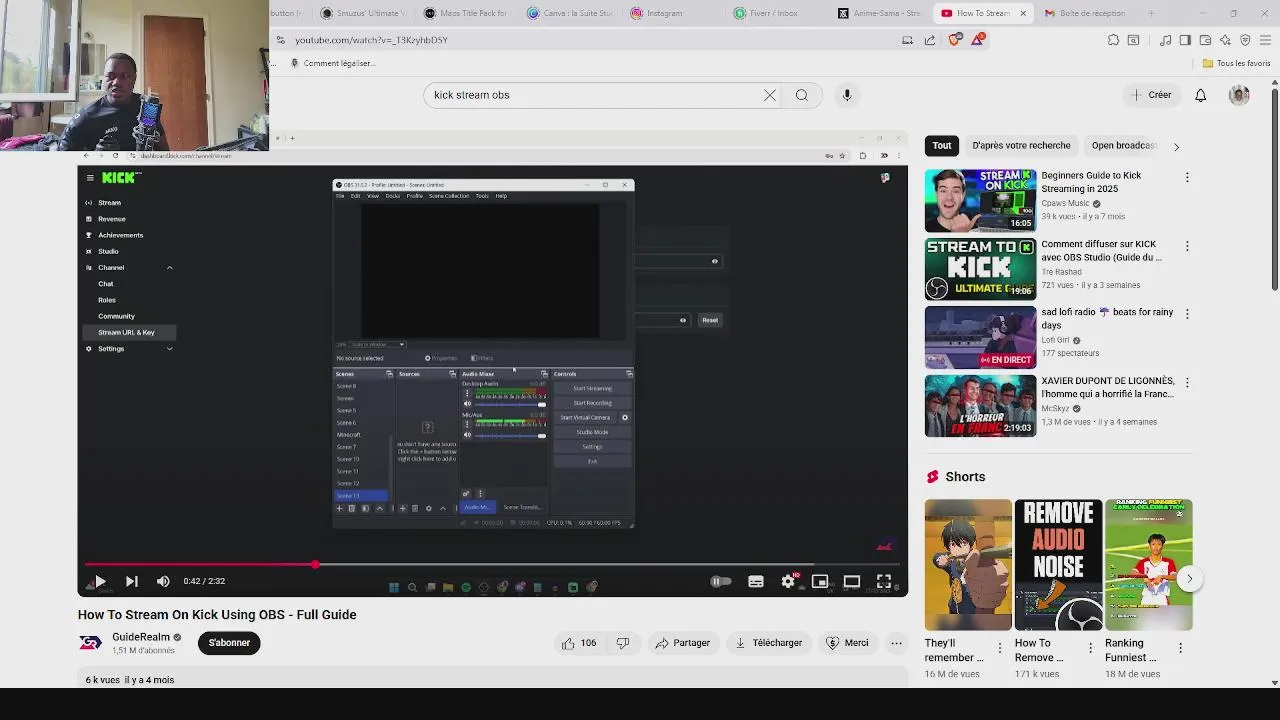Enable theater mode view
Image resolution: width=1280 pixels, height=720 pixels.
tap(852, 581)
